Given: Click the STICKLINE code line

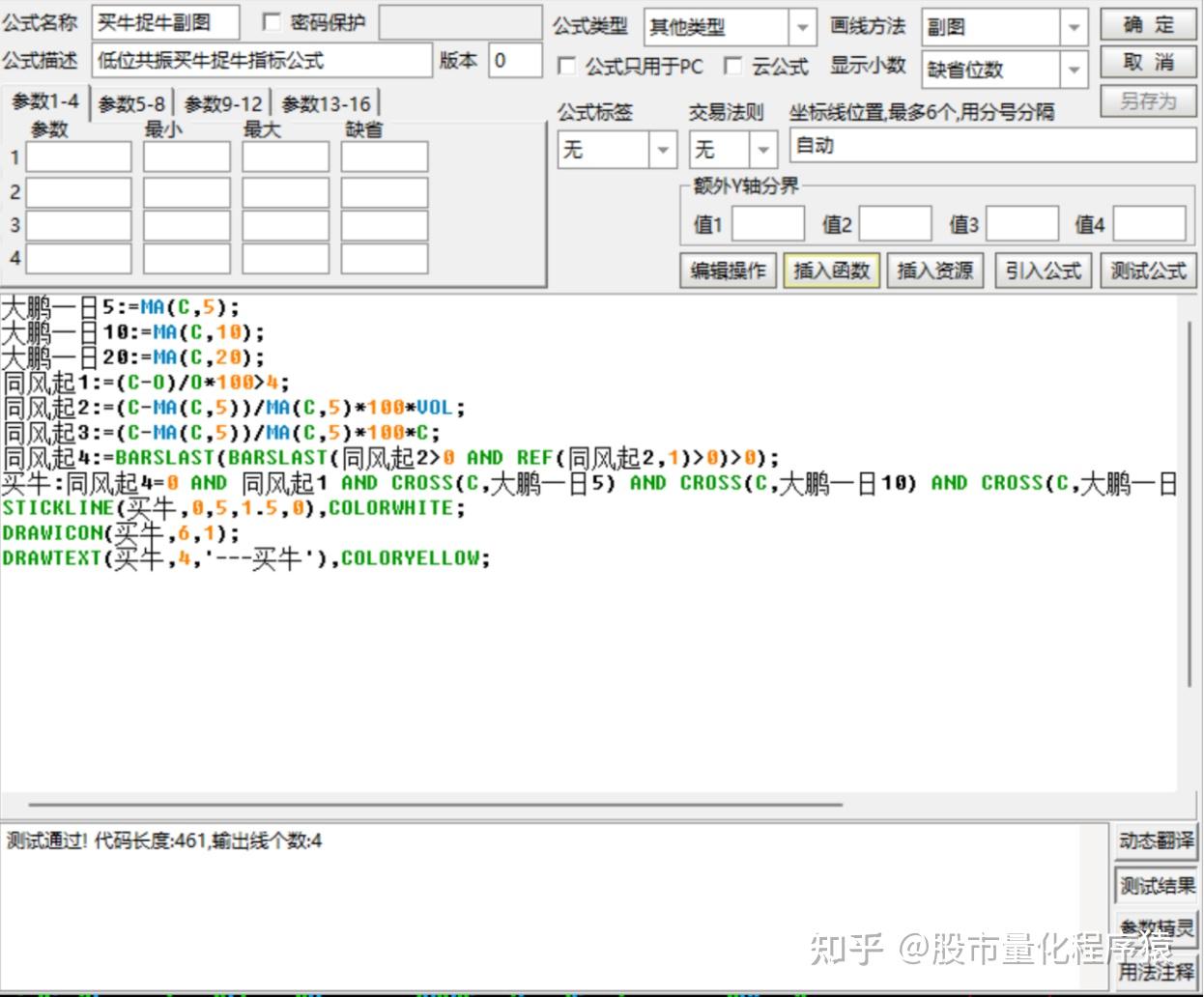Looking at the screenshot, I should point(234,509).
